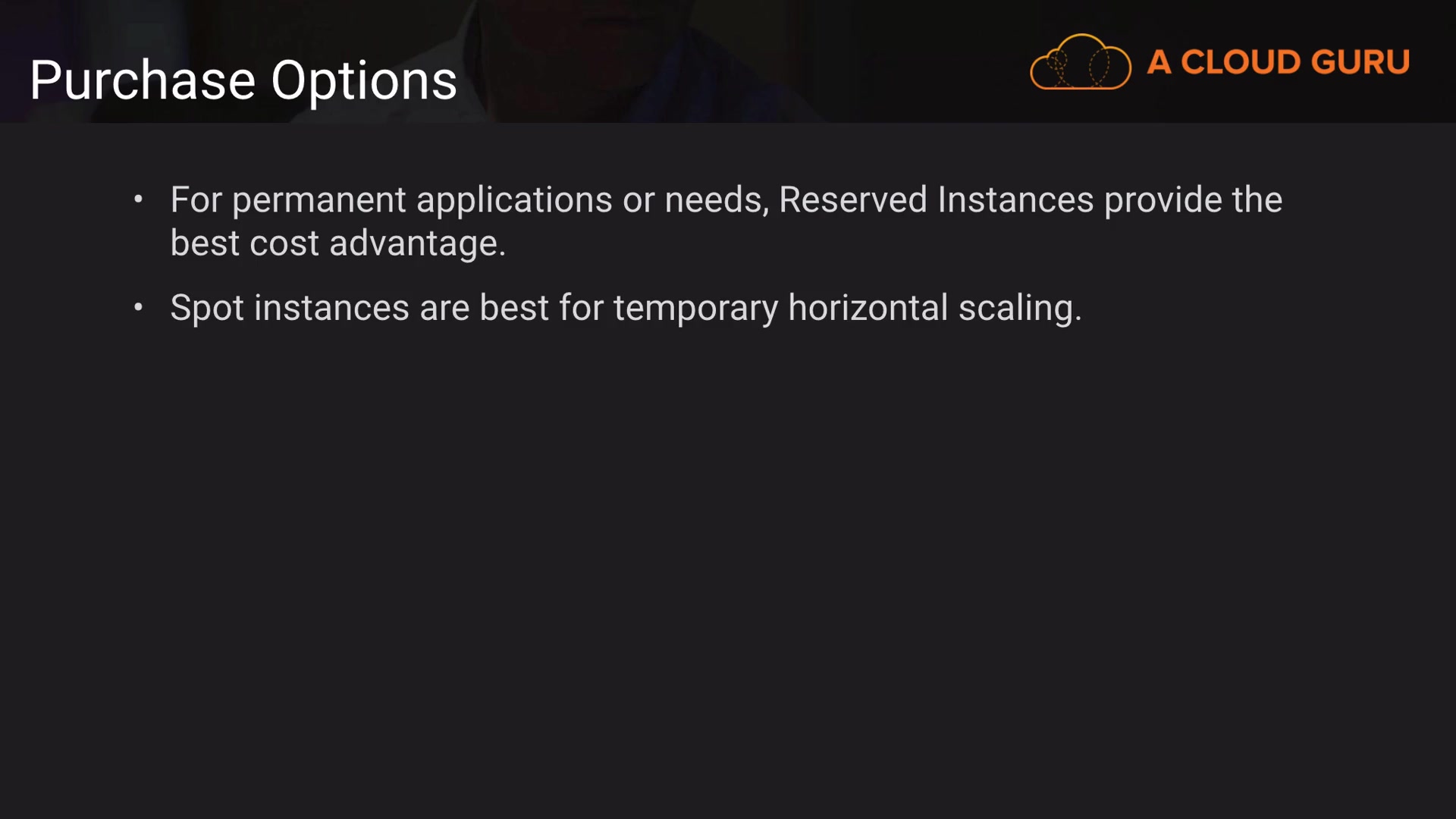The image size is (1456, 819).
Task: Click the first bullet point dot
Action: (x=138, y=199)
